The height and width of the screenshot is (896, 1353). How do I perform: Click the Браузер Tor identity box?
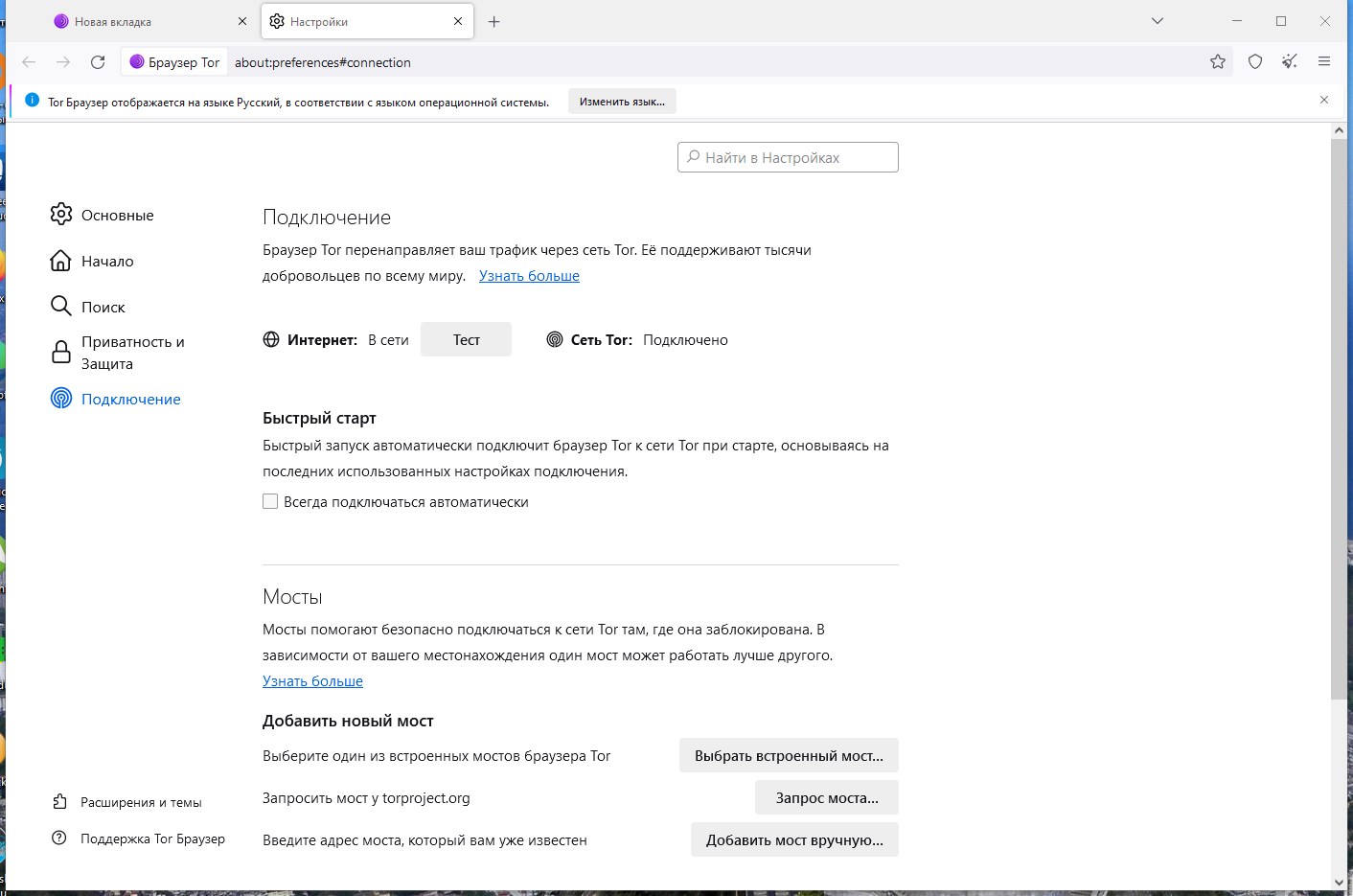(174, 62)
